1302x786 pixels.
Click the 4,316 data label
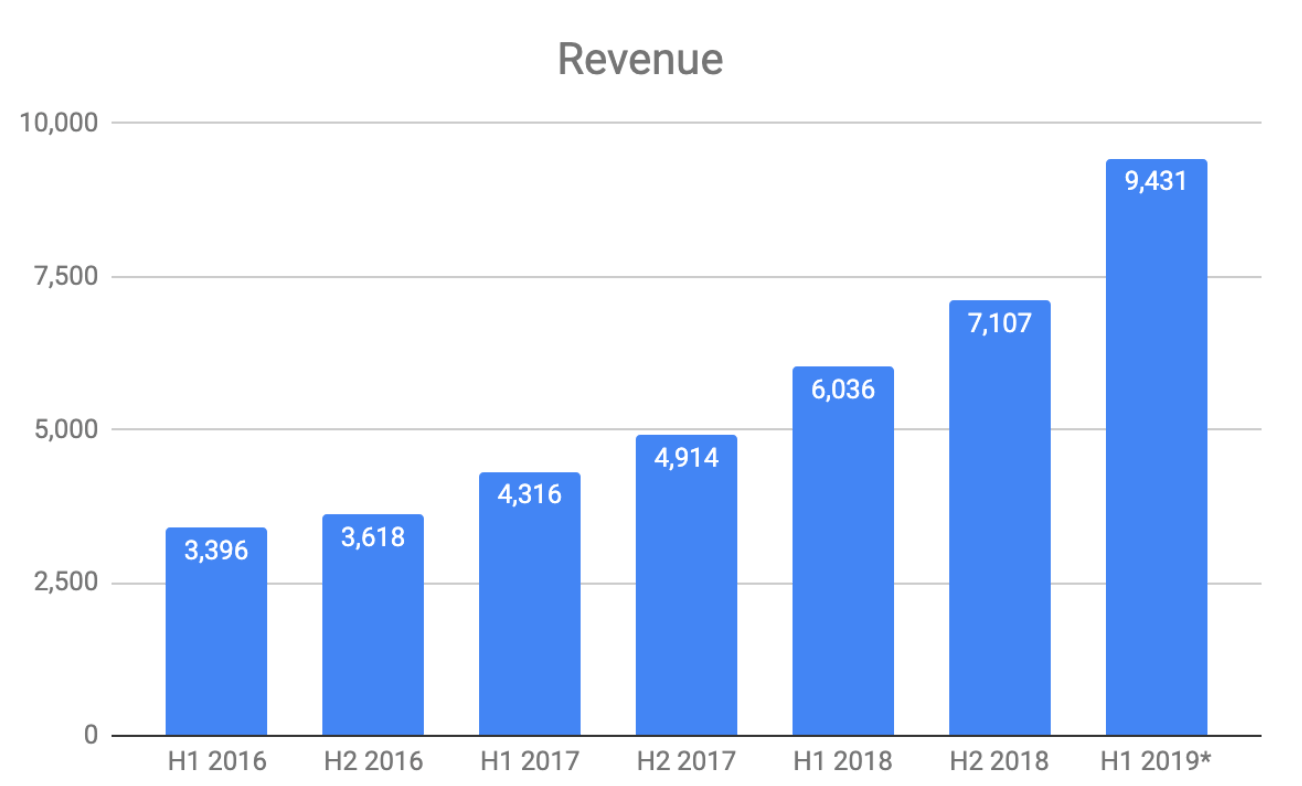coord(530,494)
